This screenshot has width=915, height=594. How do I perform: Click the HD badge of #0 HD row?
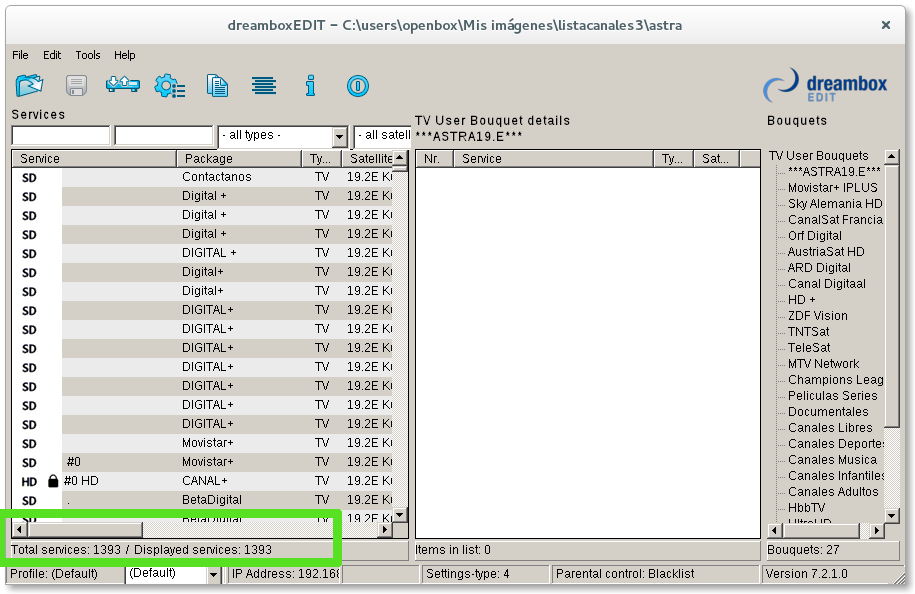pos(29,482)
